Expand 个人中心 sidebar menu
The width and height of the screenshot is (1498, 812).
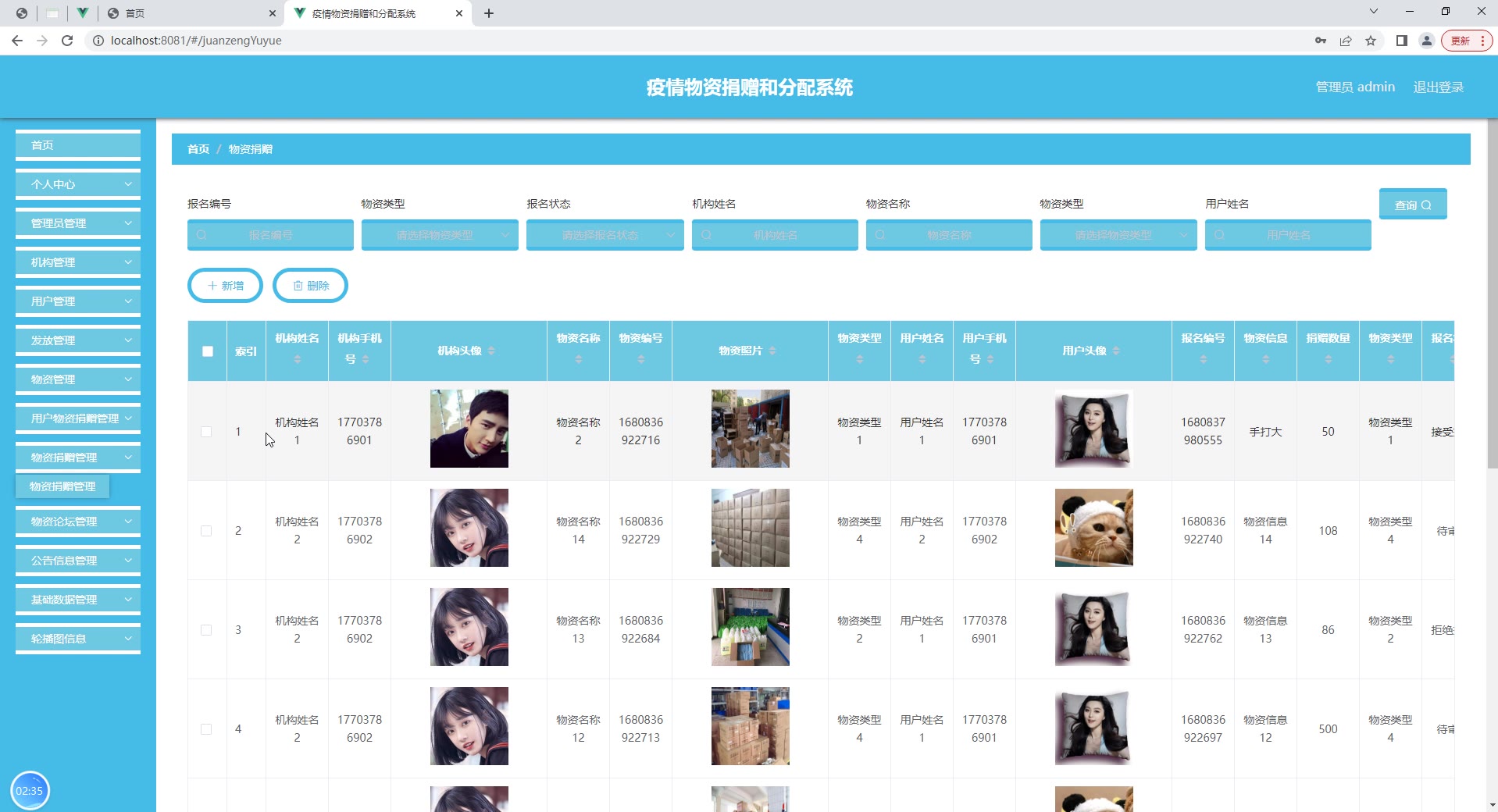tap(78, 184)
